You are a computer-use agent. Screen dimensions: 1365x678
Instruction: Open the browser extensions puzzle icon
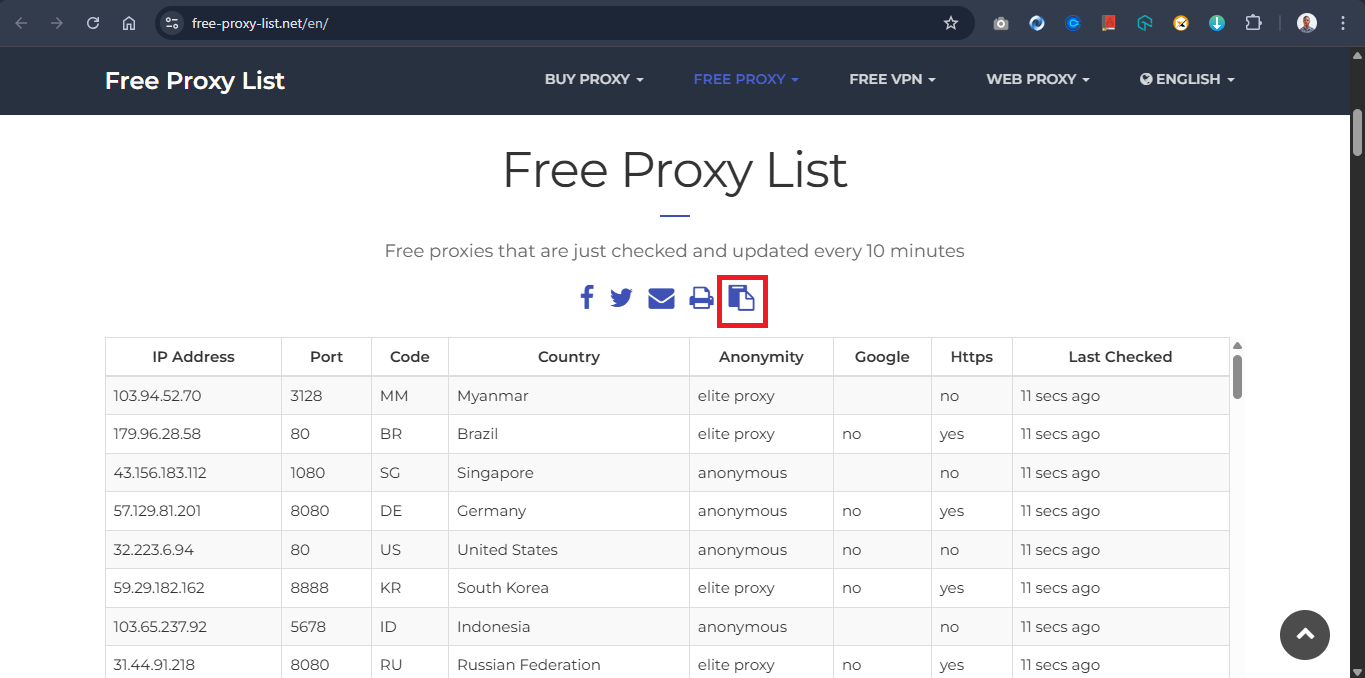(x=1253, y=22)
